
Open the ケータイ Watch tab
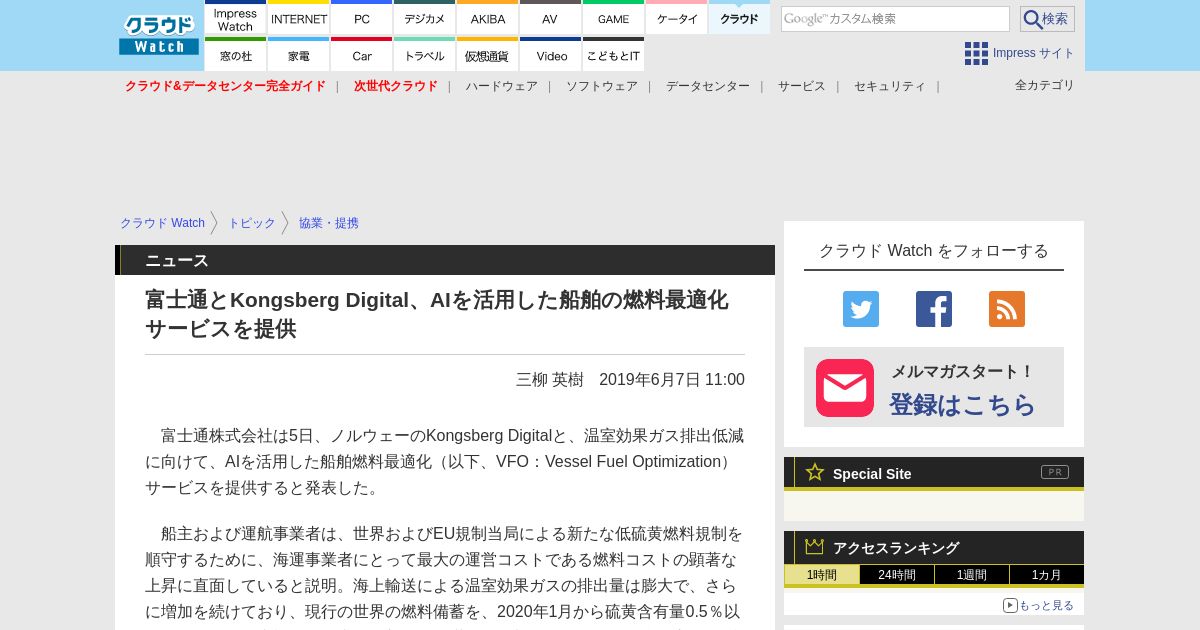coord(676,18)
